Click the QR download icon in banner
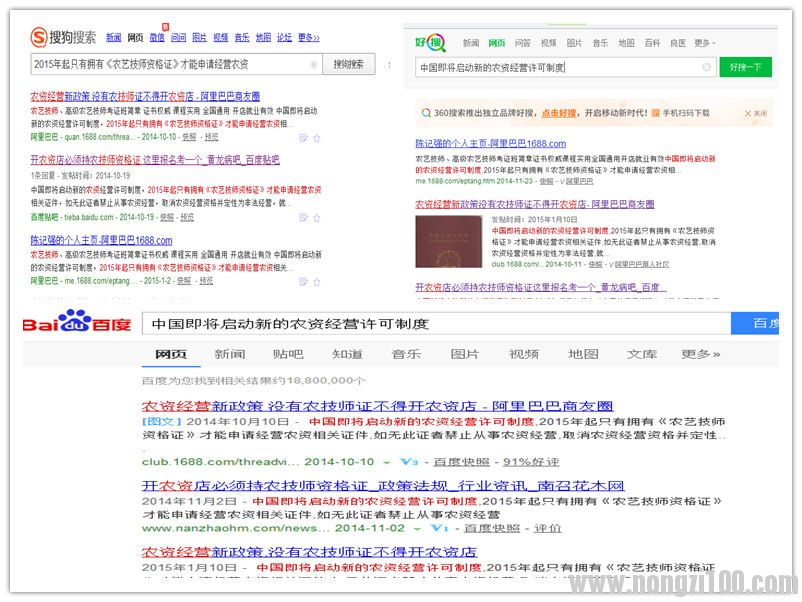Screen dimensions: 802x602 tap(655, 113)
